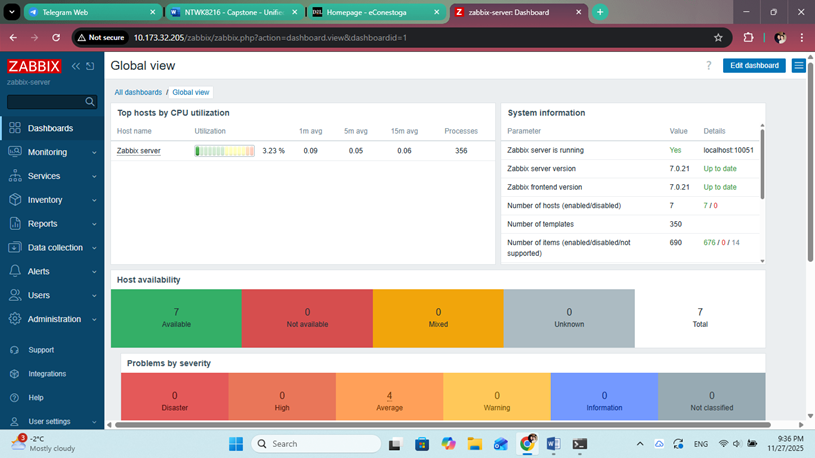The width and height of the screenshot is (815, 458).
Task: Collapse the Zabbix sidebar with double chevron icon
Action: (x=76, y=66)
